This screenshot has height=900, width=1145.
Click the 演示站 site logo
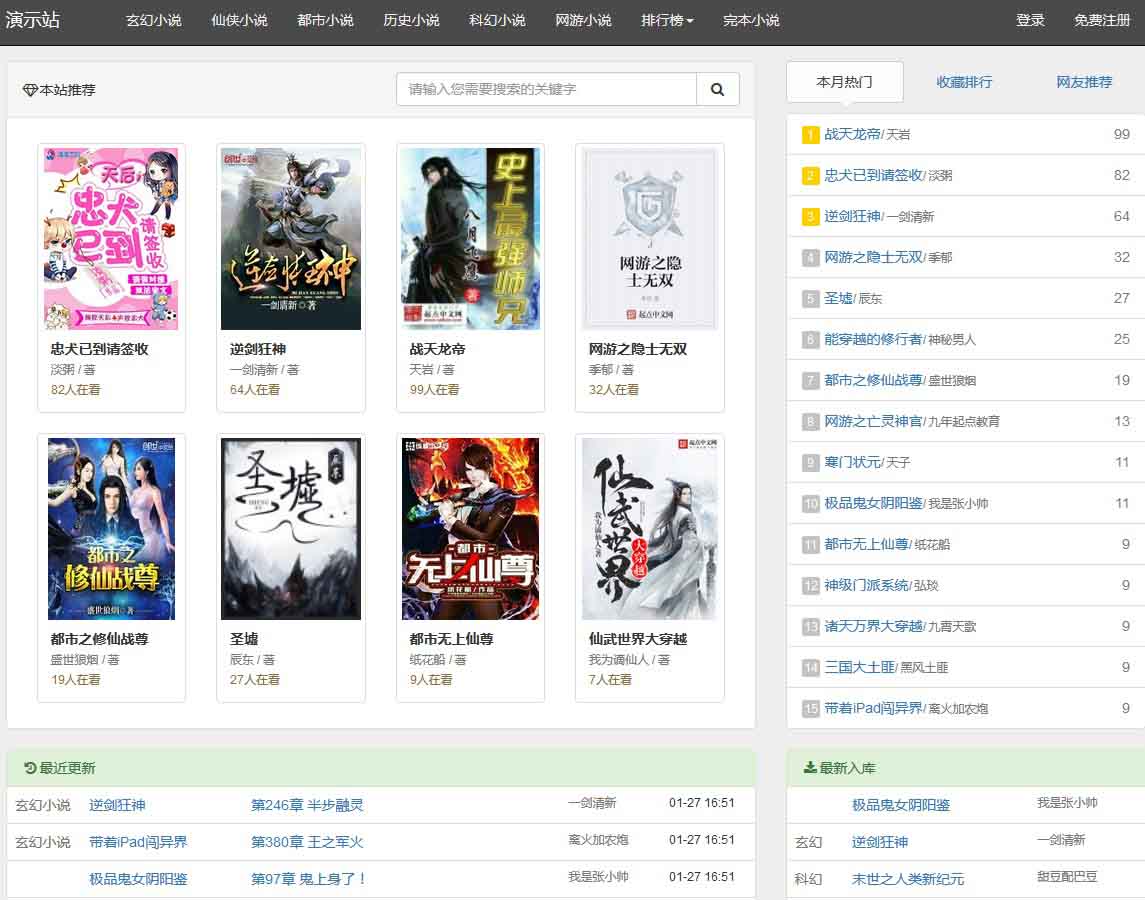pyautogui.click(x=33, y=20)
